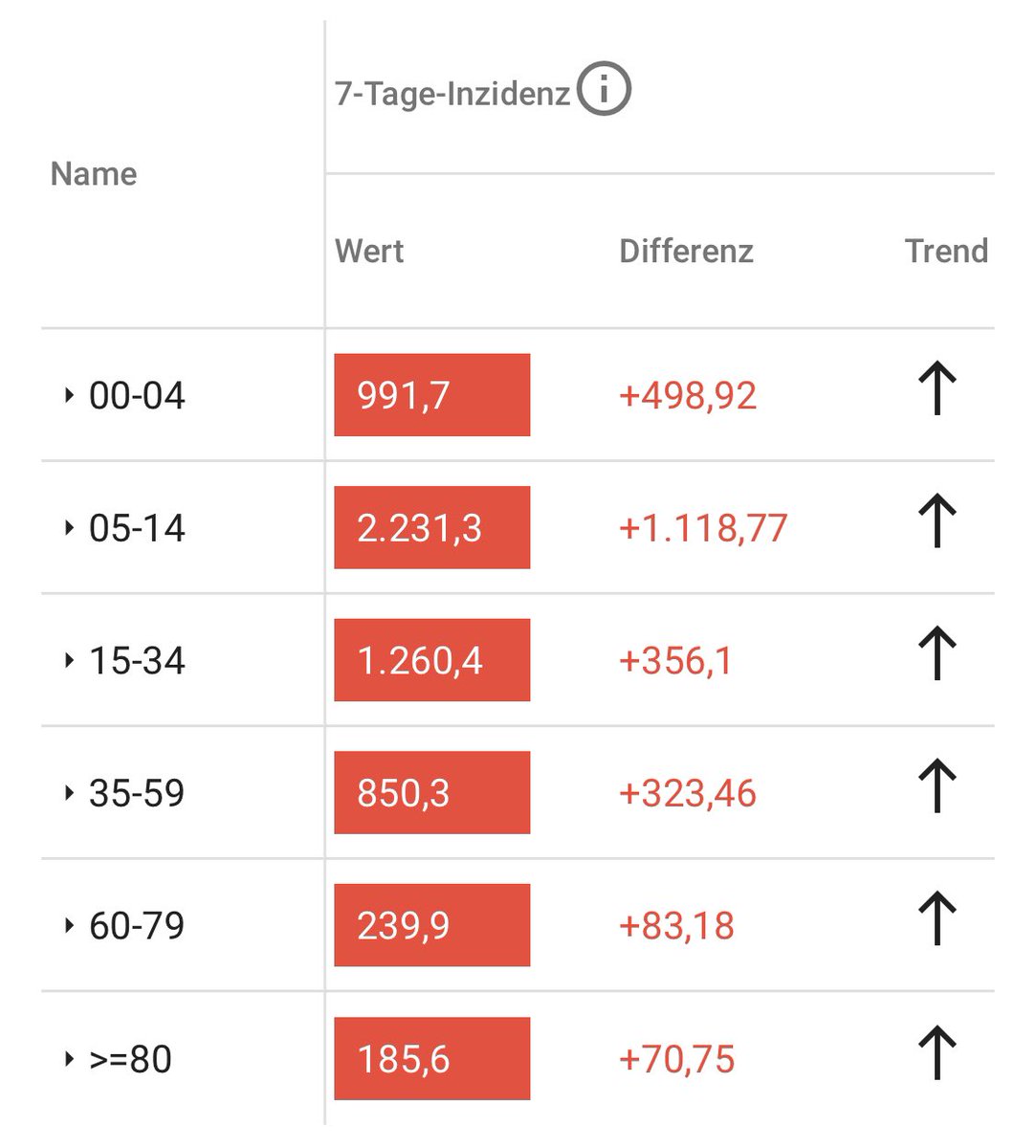
Task: Sort by the Trend column header
Action: tap(946, 251)
